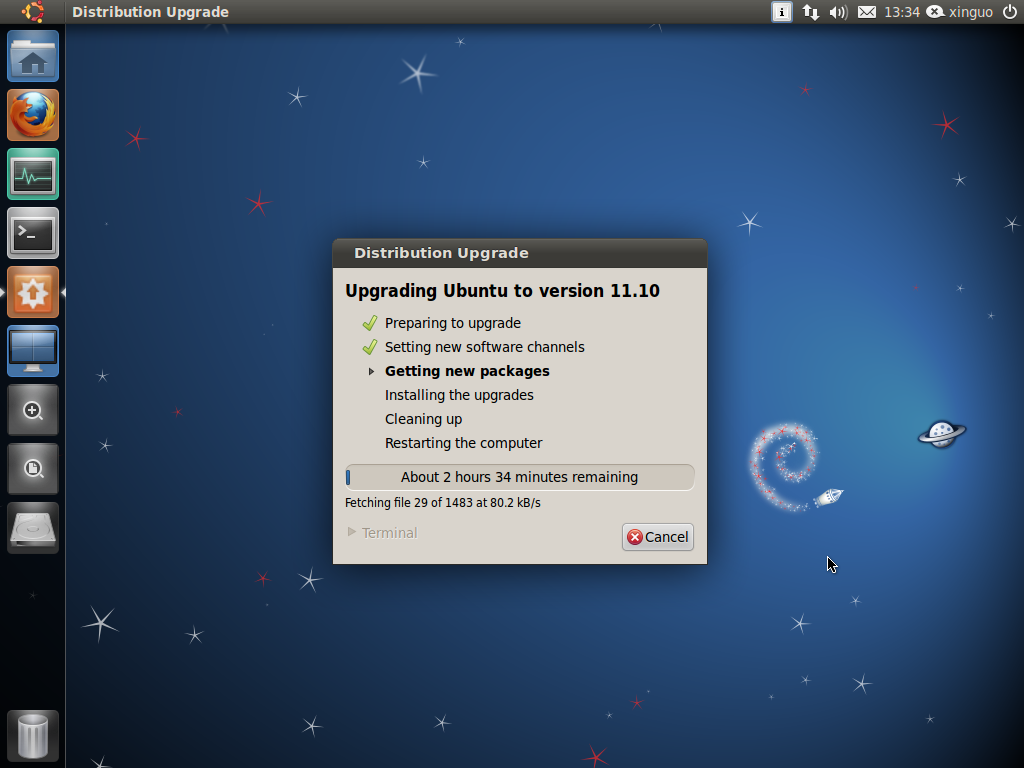Open the Terminal launcher icon

(x=33, y=233)
